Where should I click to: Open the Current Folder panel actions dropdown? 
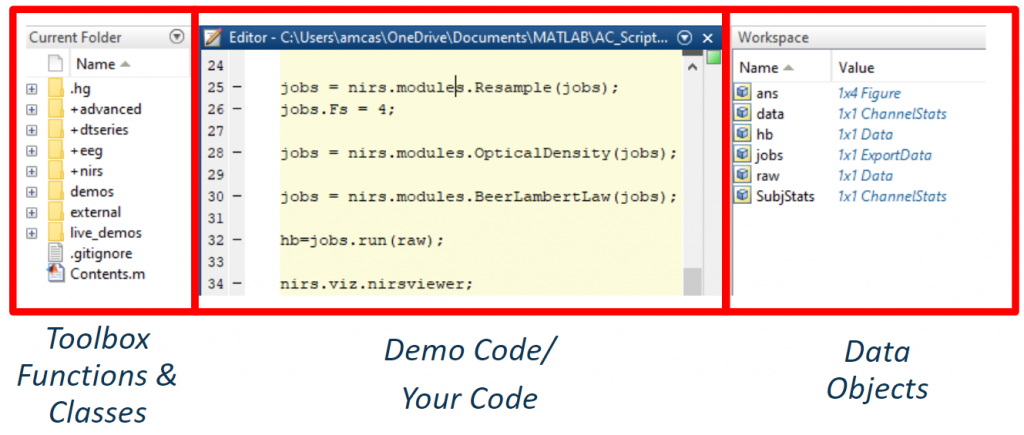[x=177, y=37]
